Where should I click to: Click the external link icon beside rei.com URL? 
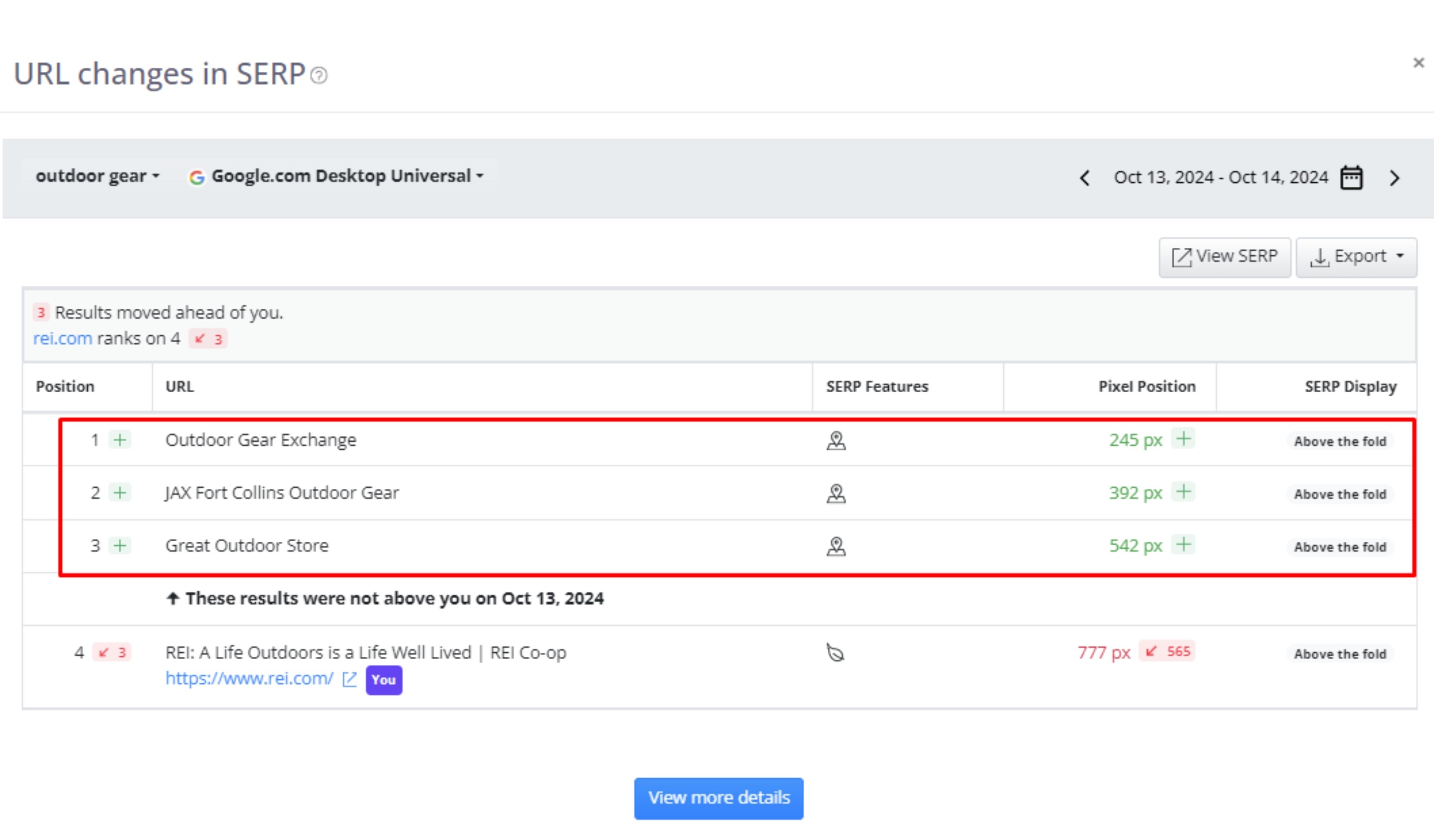(x=349, y=679)
